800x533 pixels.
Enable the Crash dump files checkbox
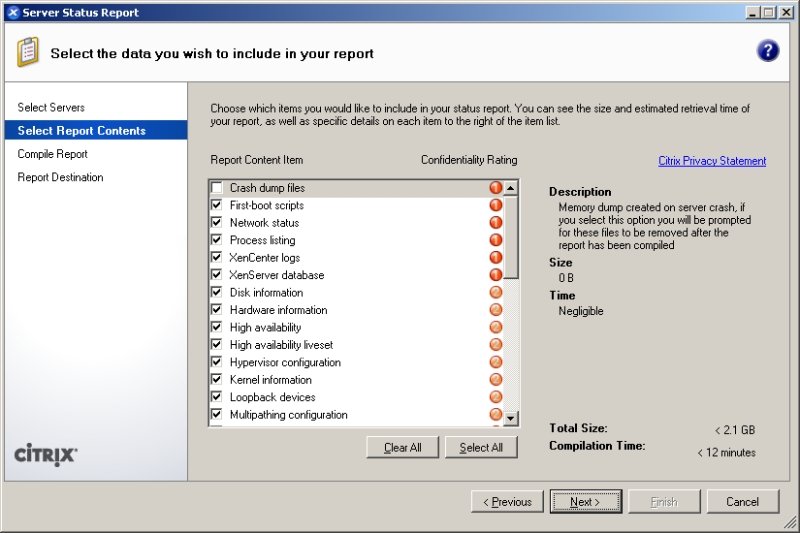tap(217, 188)
